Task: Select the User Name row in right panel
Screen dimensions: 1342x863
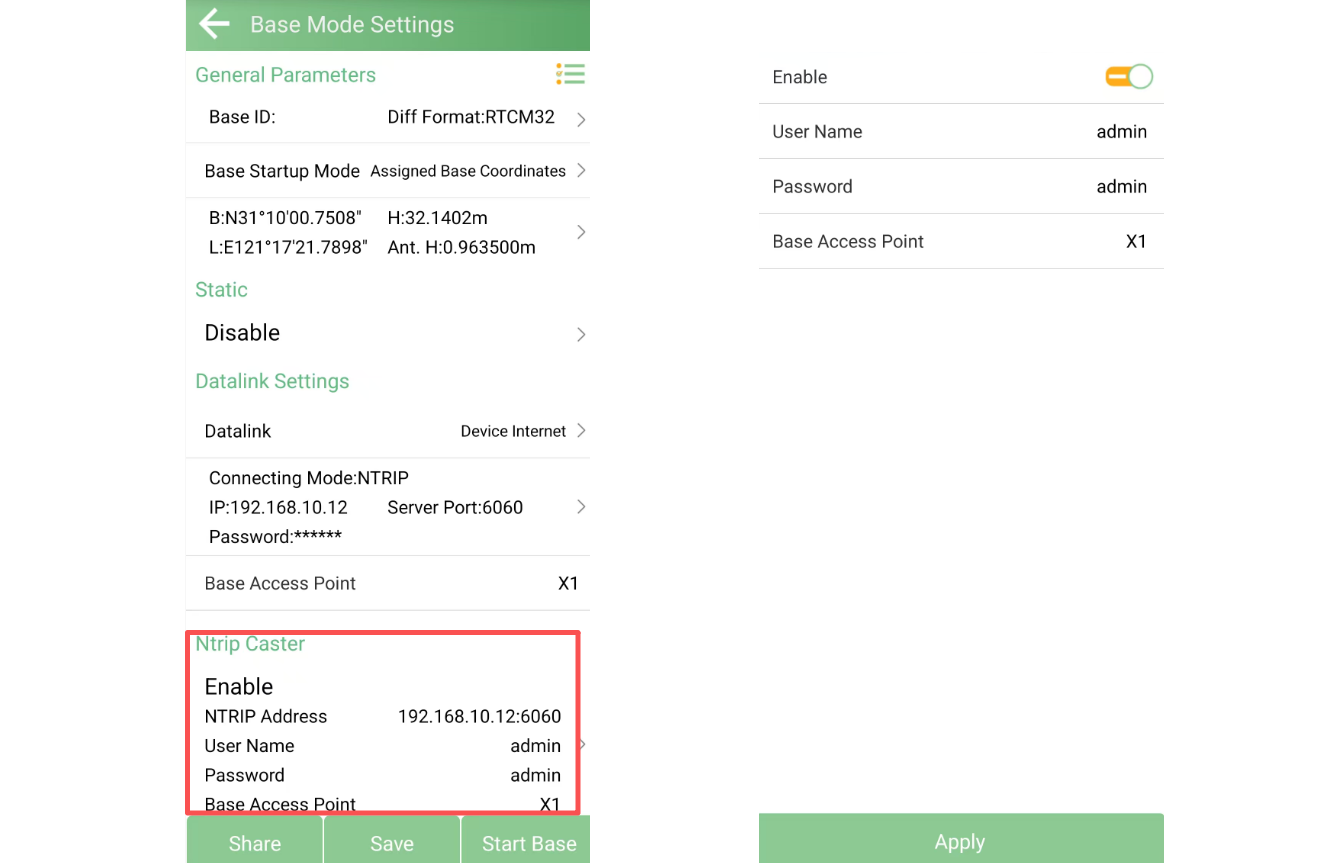Action: point(961,131)
